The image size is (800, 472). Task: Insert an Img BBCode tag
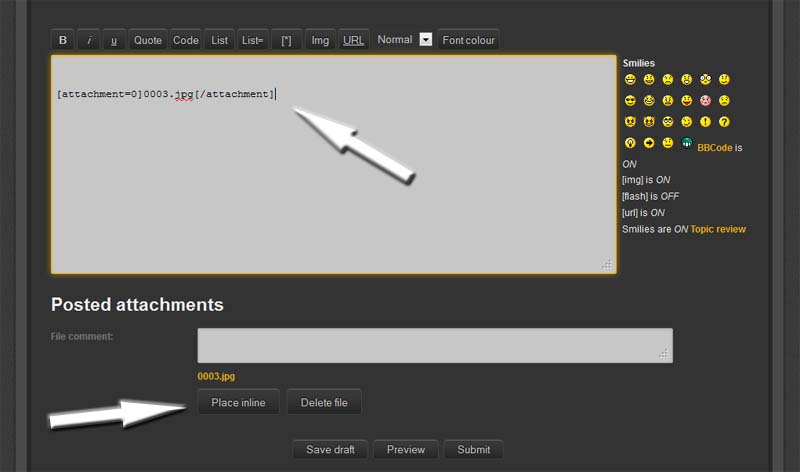320,40
